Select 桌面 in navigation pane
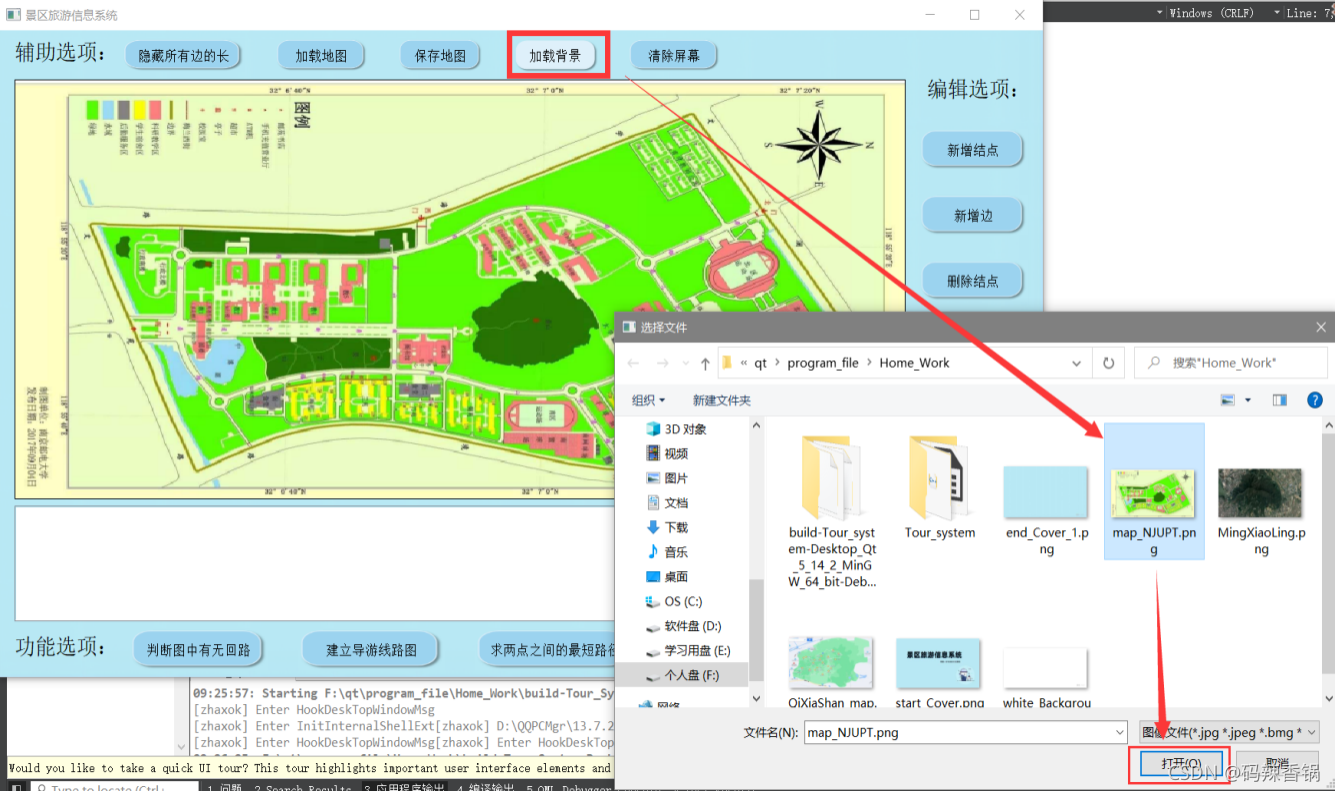 pos(676,576)
